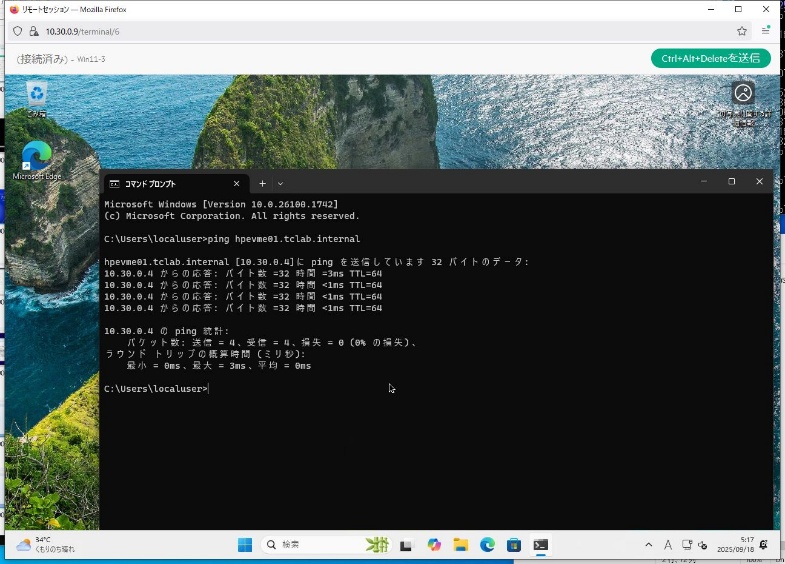The width and height of the screenshot is (785, 564).
Task: Open the Windows Start menu
Action: coord(245,545)
